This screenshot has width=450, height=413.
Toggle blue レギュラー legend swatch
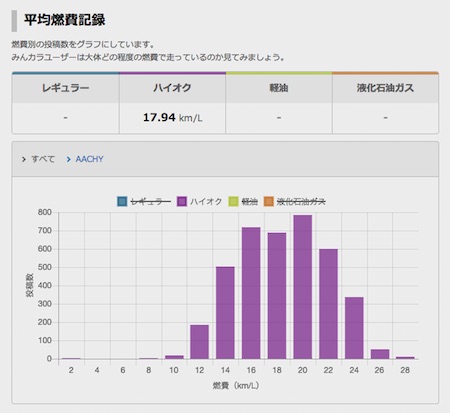pyautogui.click(x=122, y=201)
